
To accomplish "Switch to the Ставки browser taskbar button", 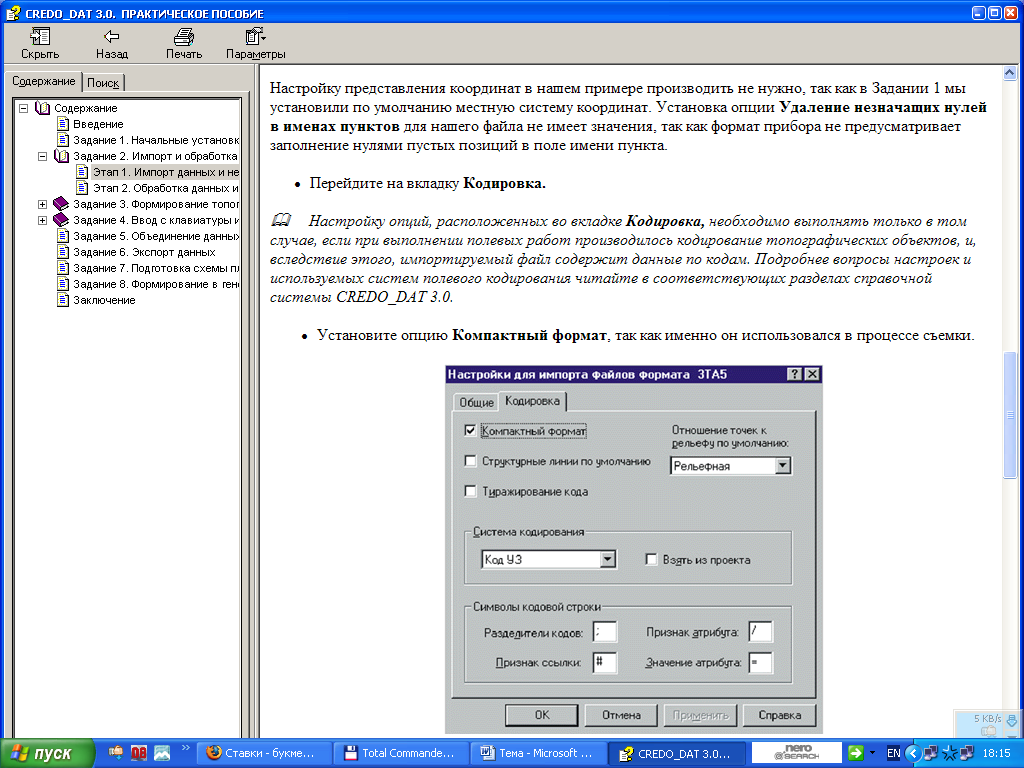I will coord(264,753).
